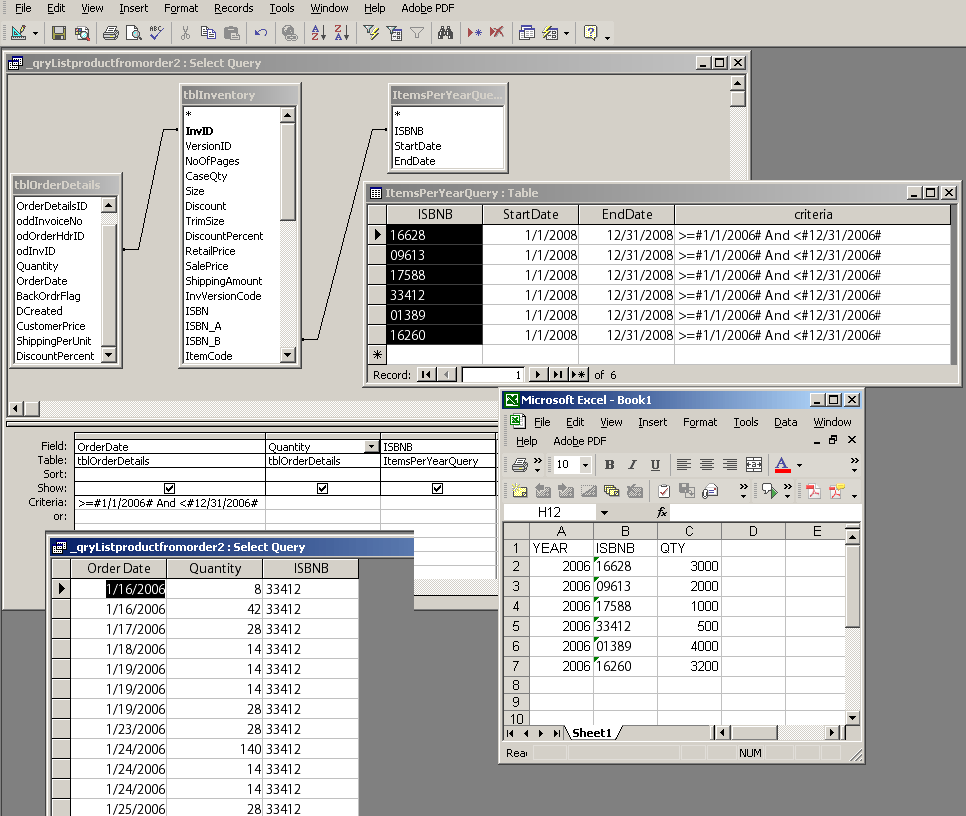Open the Access Format menu

tap(181, 8)
